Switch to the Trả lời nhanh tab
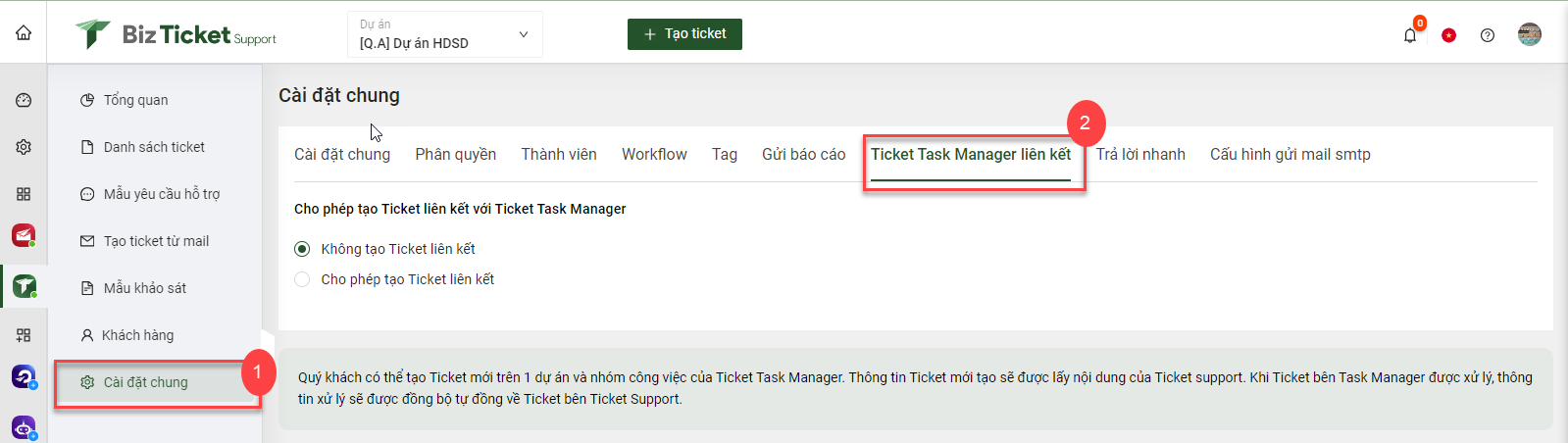This screenshot has width=1568, height=443. [1140, 154]
